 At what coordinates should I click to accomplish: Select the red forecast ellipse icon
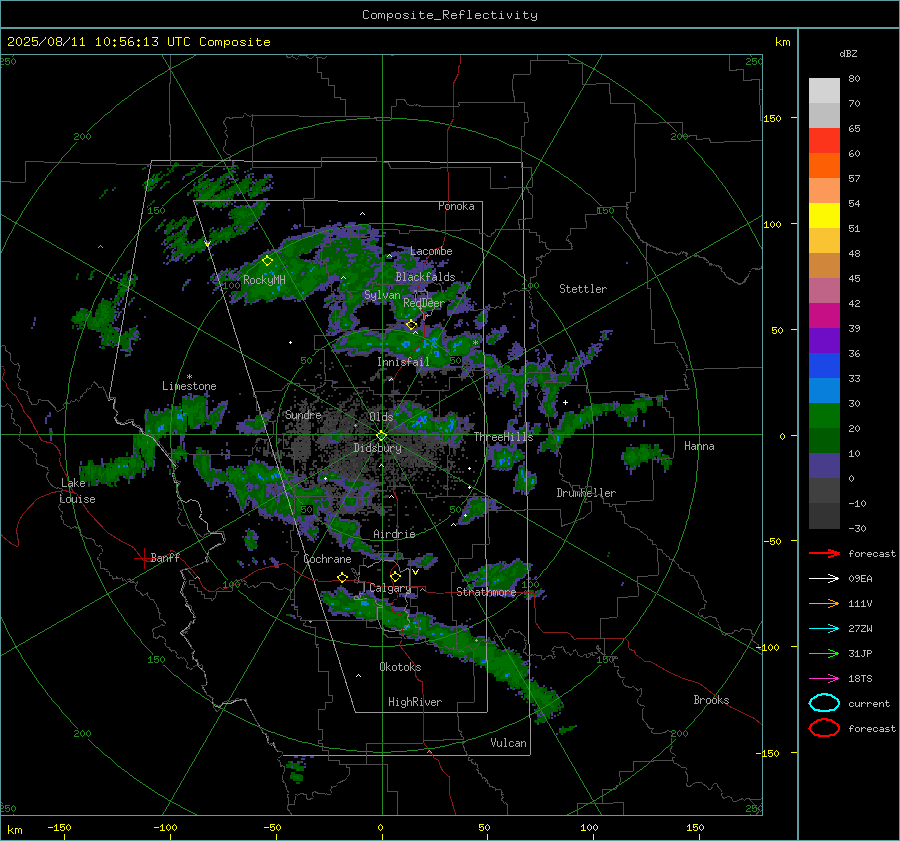[x=824, y=728]
